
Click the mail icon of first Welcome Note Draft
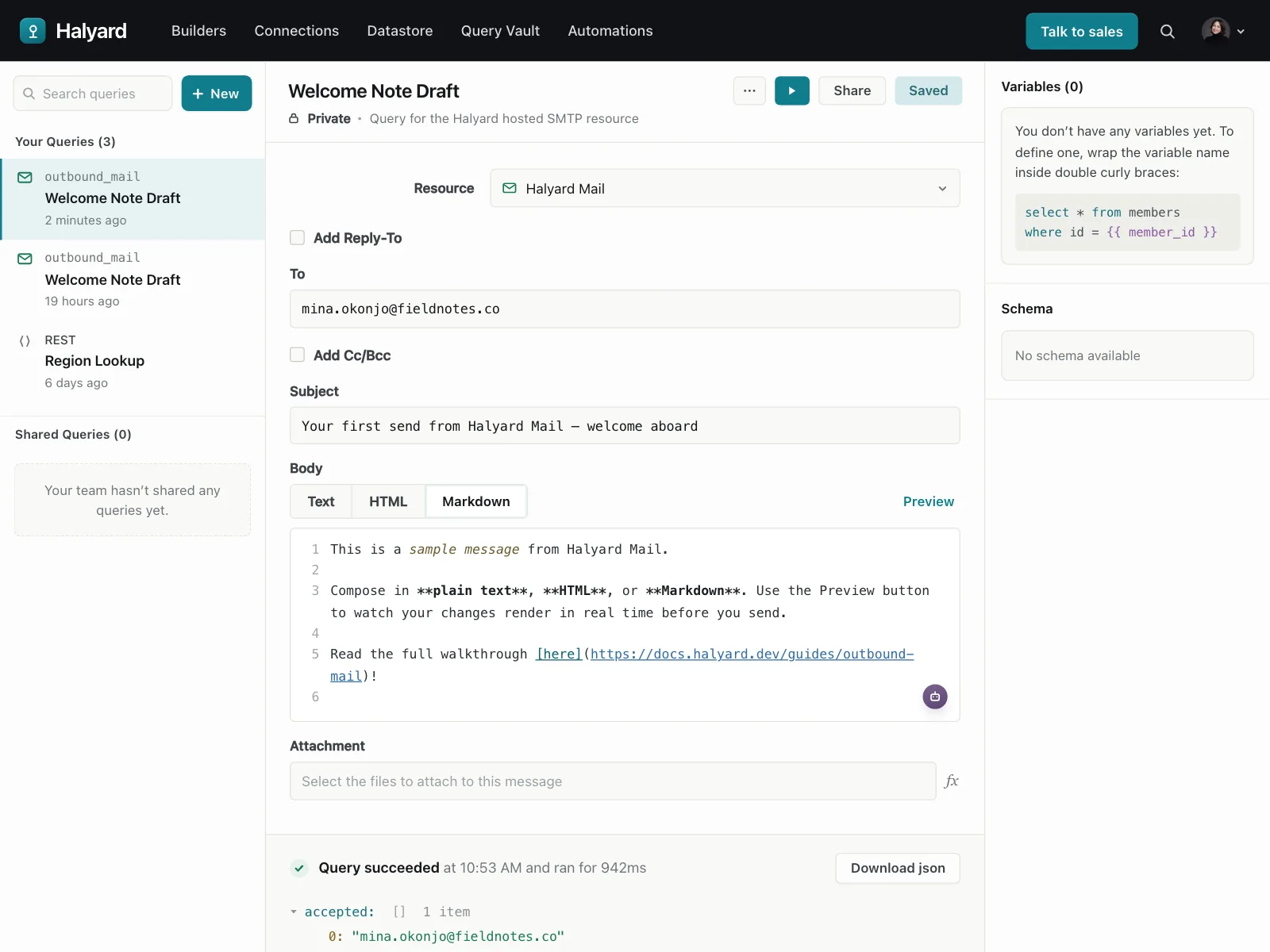[x=25, y=177]
